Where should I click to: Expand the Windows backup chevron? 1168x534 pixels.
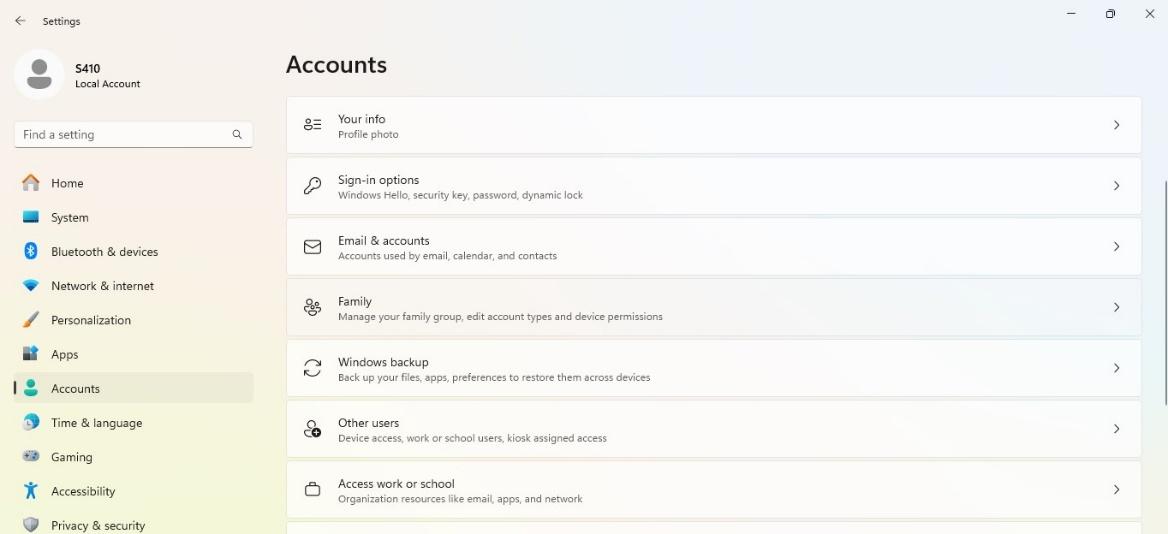(1116, 368)
